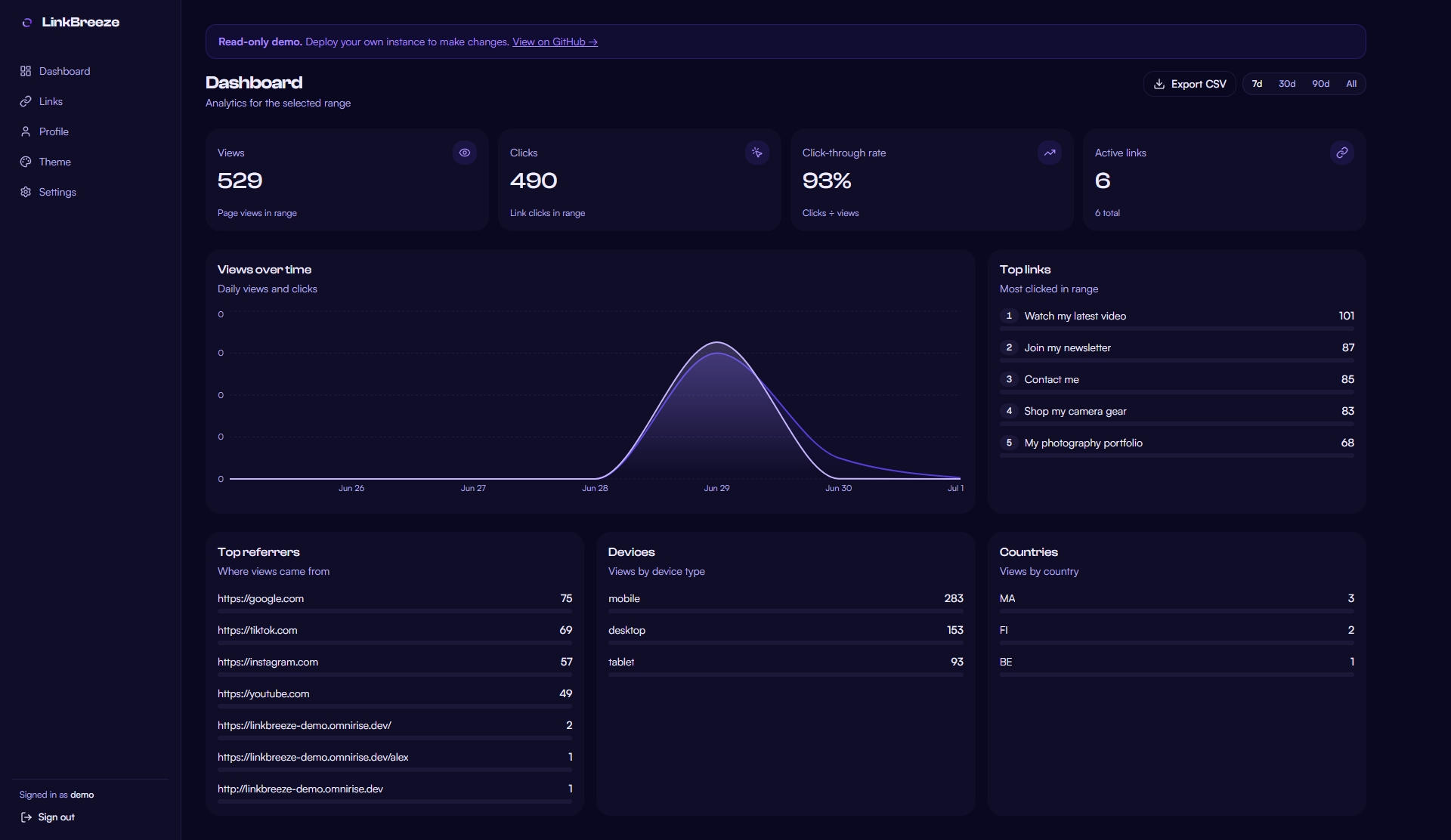The height and width of the screenshot is (840, 1451).
Task: Click the 93% click-through rate value
Action: pos(826,181)
